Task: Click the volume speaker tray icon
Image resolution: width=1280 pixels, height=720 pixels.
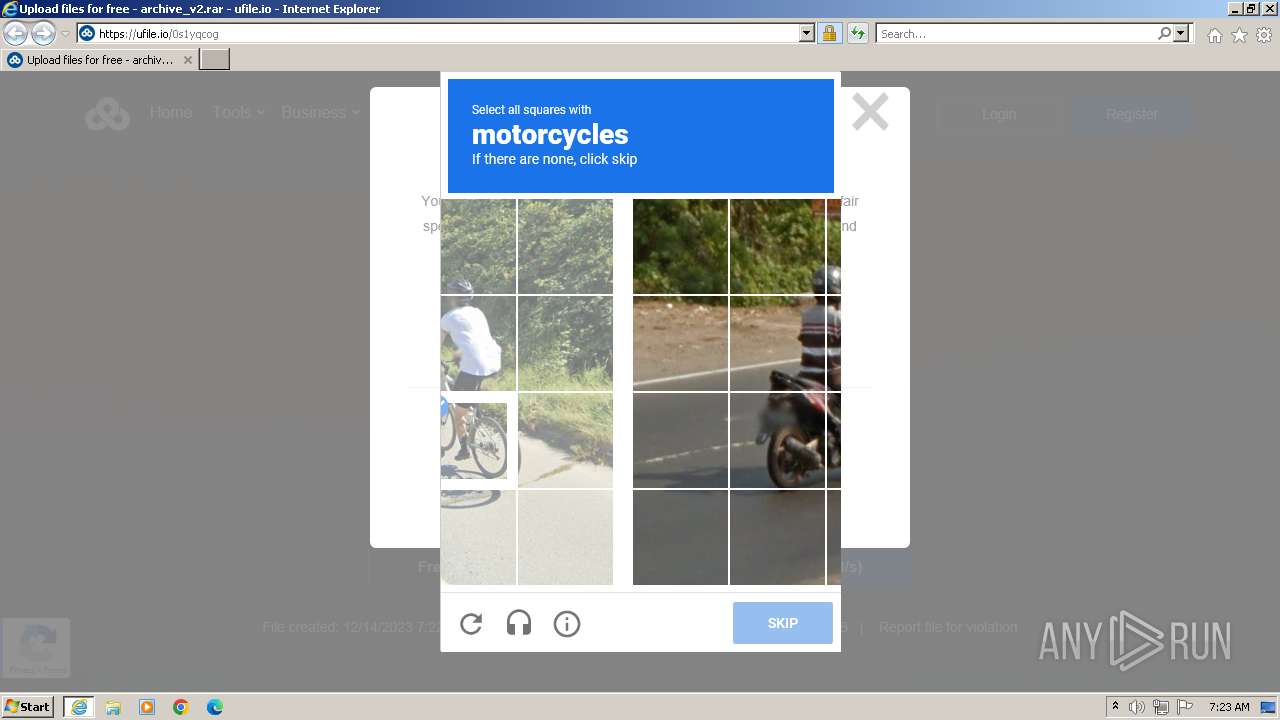Action: point(1137,707)
